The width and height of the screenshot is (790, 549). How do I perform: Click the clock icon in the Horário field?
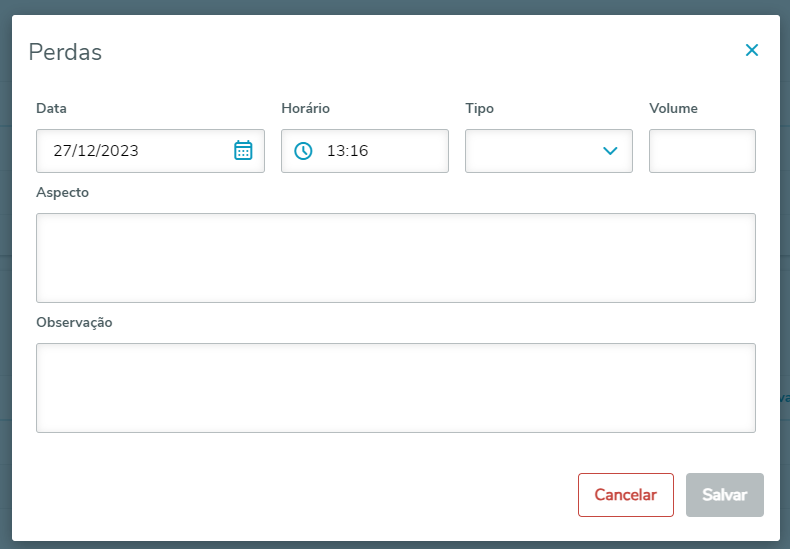tap(303, 151)
